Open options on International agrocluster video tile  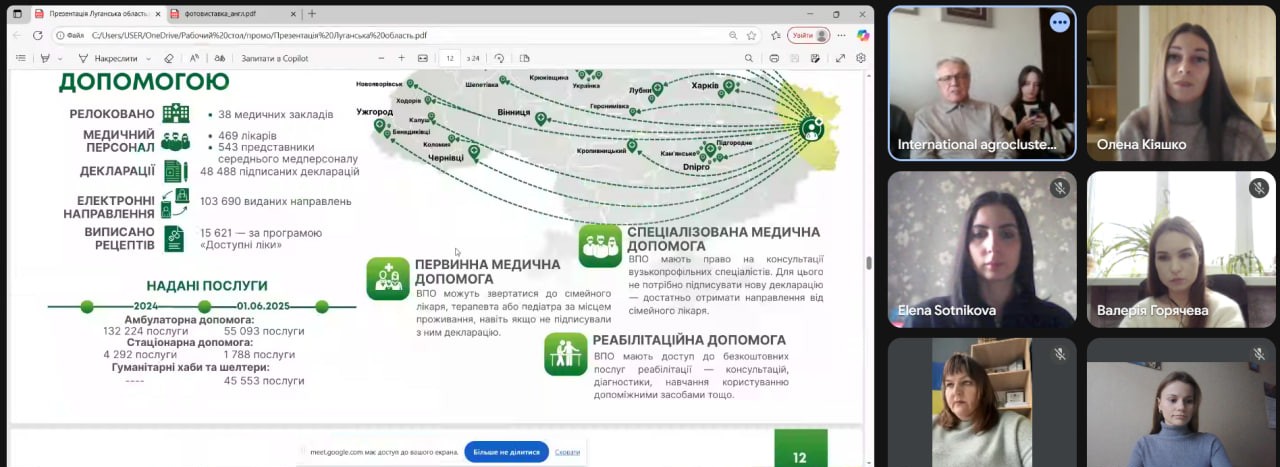tap(1059, 23)
